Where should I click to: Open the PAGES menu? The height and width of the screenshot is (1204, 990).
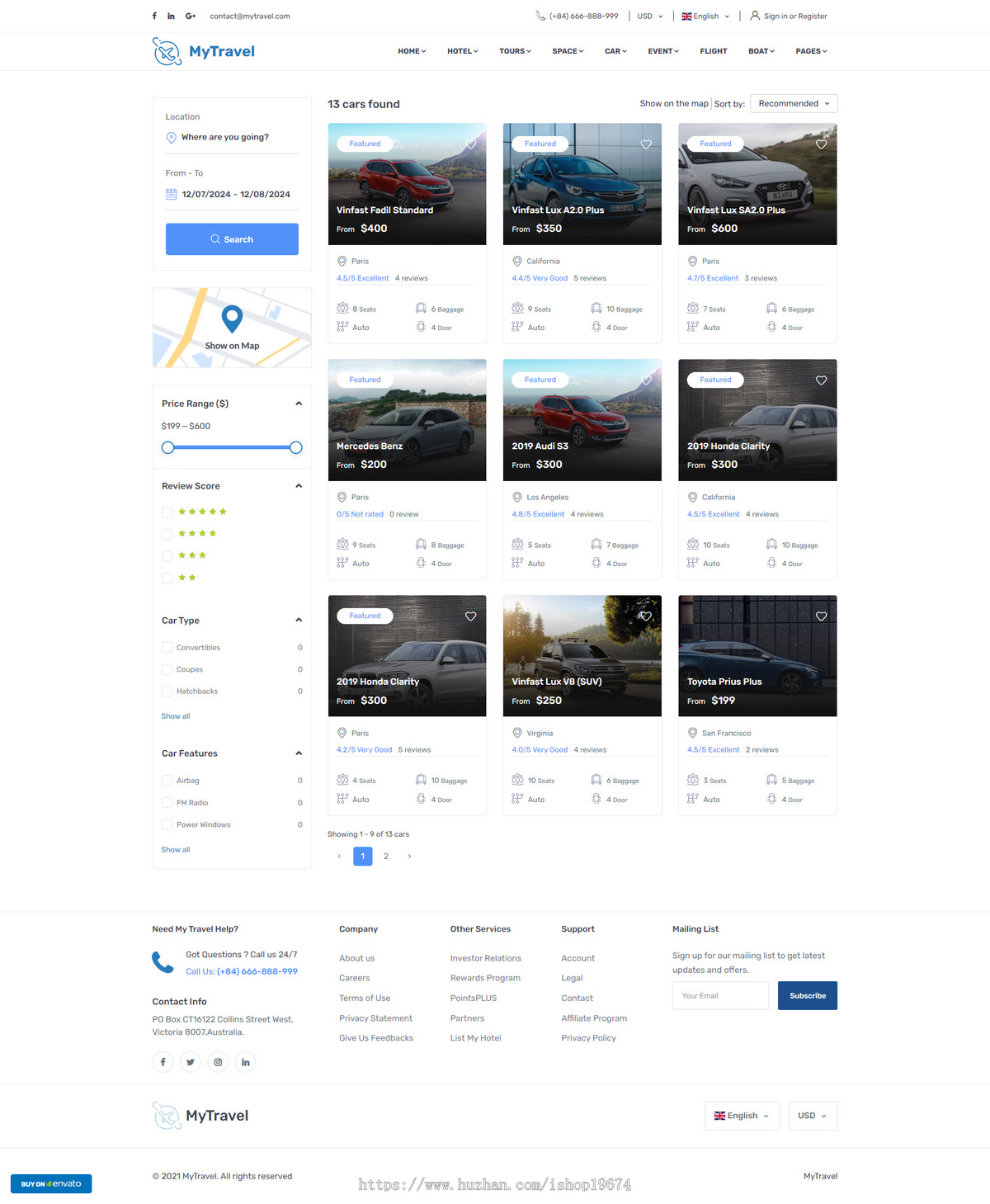click(x=811, y=51)
